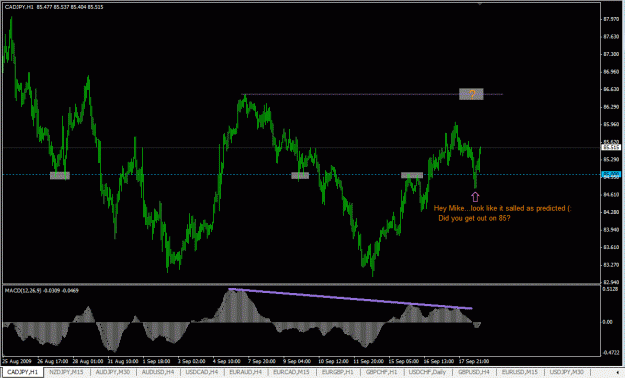Viewport: 625px width, 378px height.
Task: Select the GBPUSD,H4 chart tab
Action: point(474,372)
